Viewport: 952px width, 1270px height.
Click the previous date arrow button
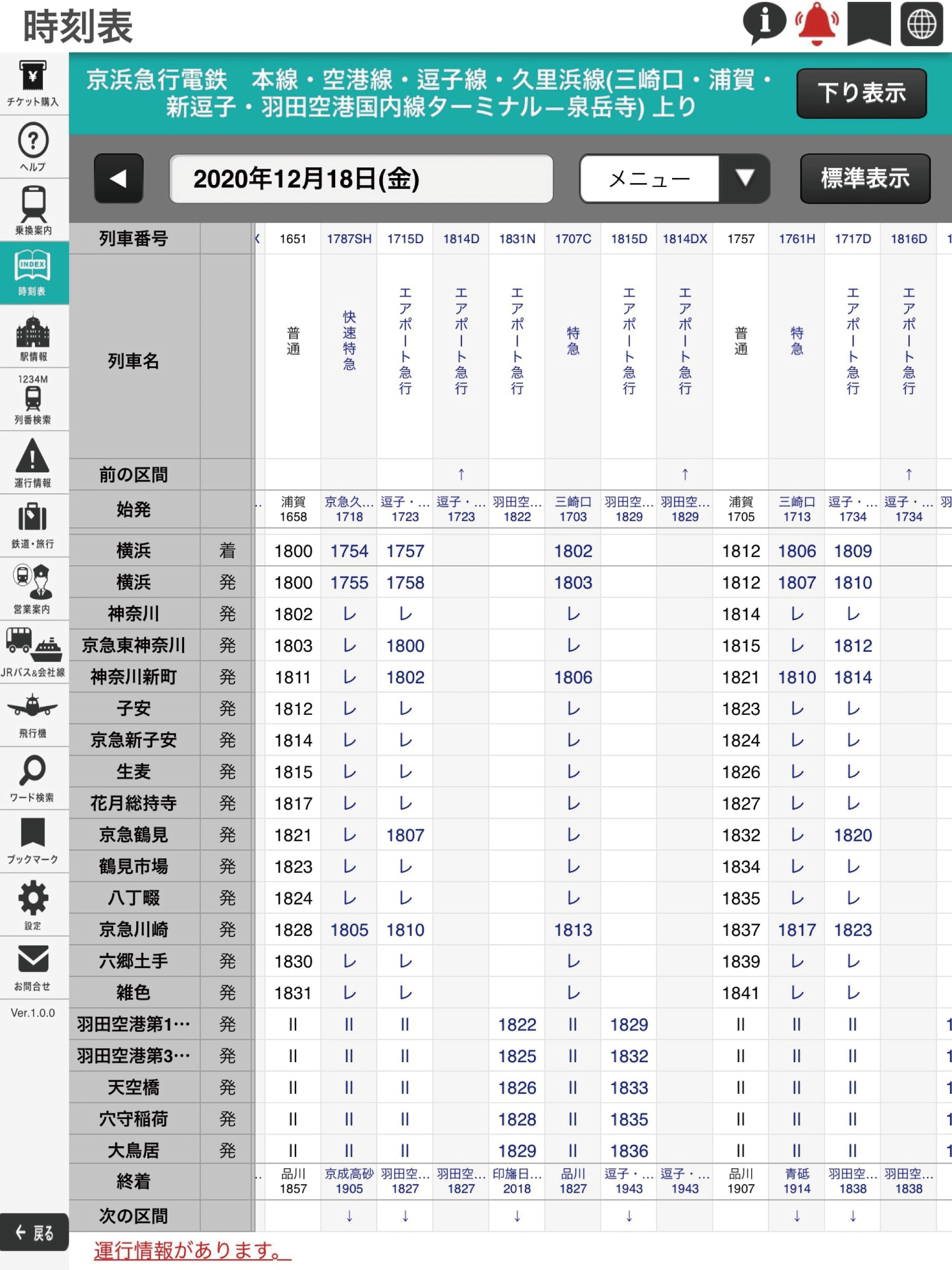(x=119, y=179)
